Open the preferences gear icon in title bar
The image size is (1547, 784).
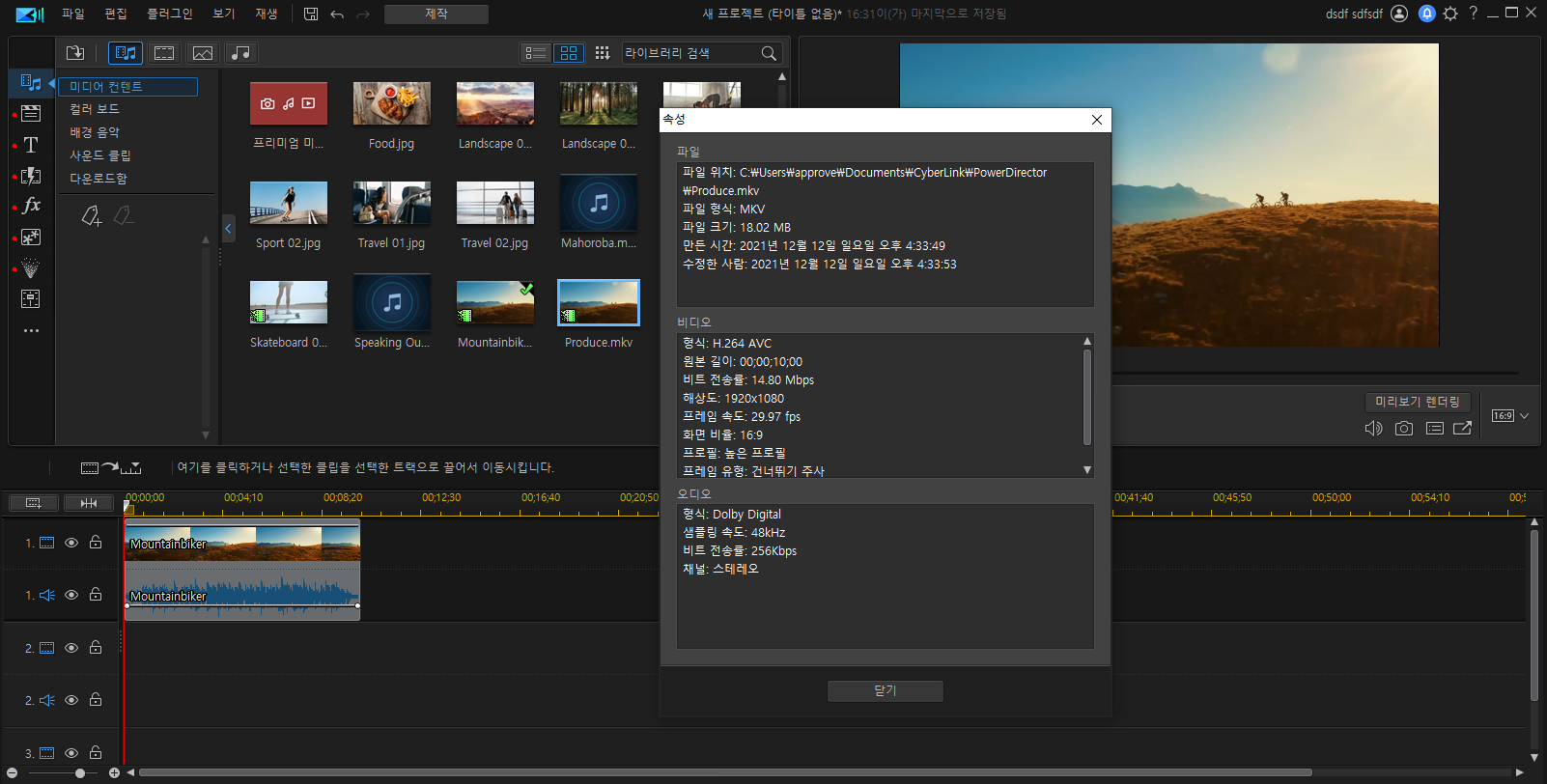pos(1450,14)
